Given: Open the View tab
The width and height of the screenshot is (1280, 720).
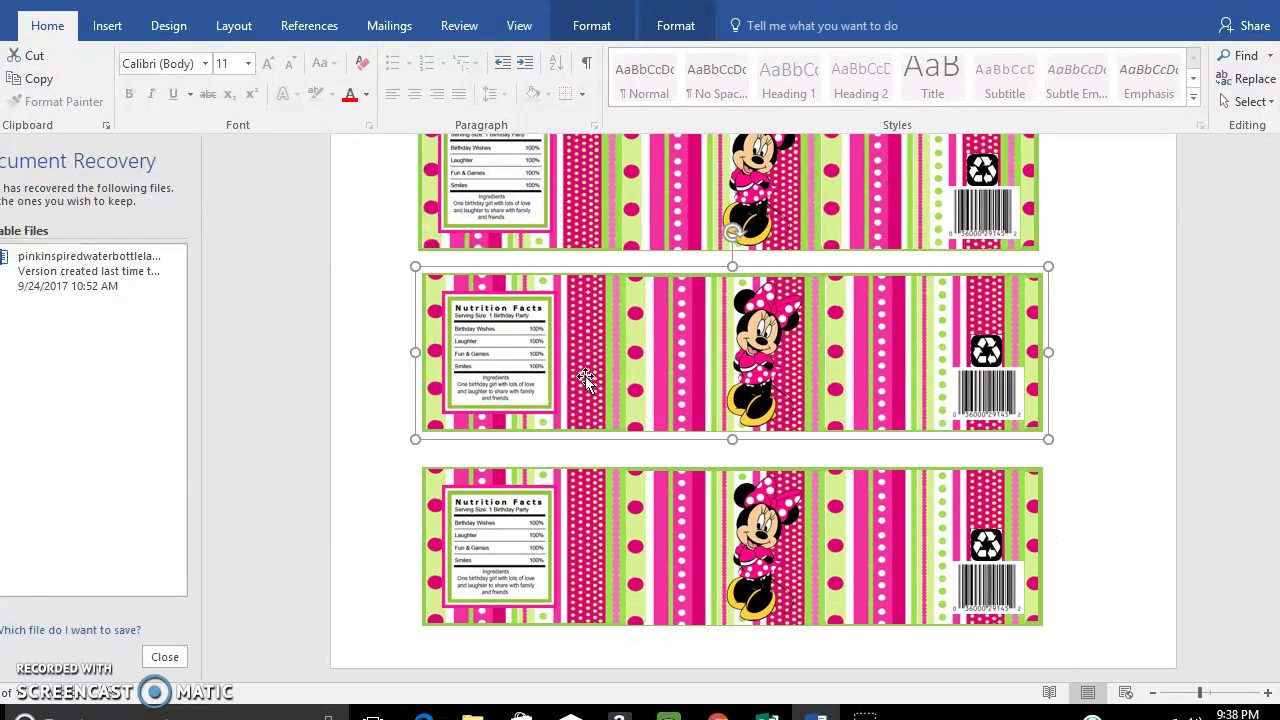Looking at the screenshot, I should (519, 26).
